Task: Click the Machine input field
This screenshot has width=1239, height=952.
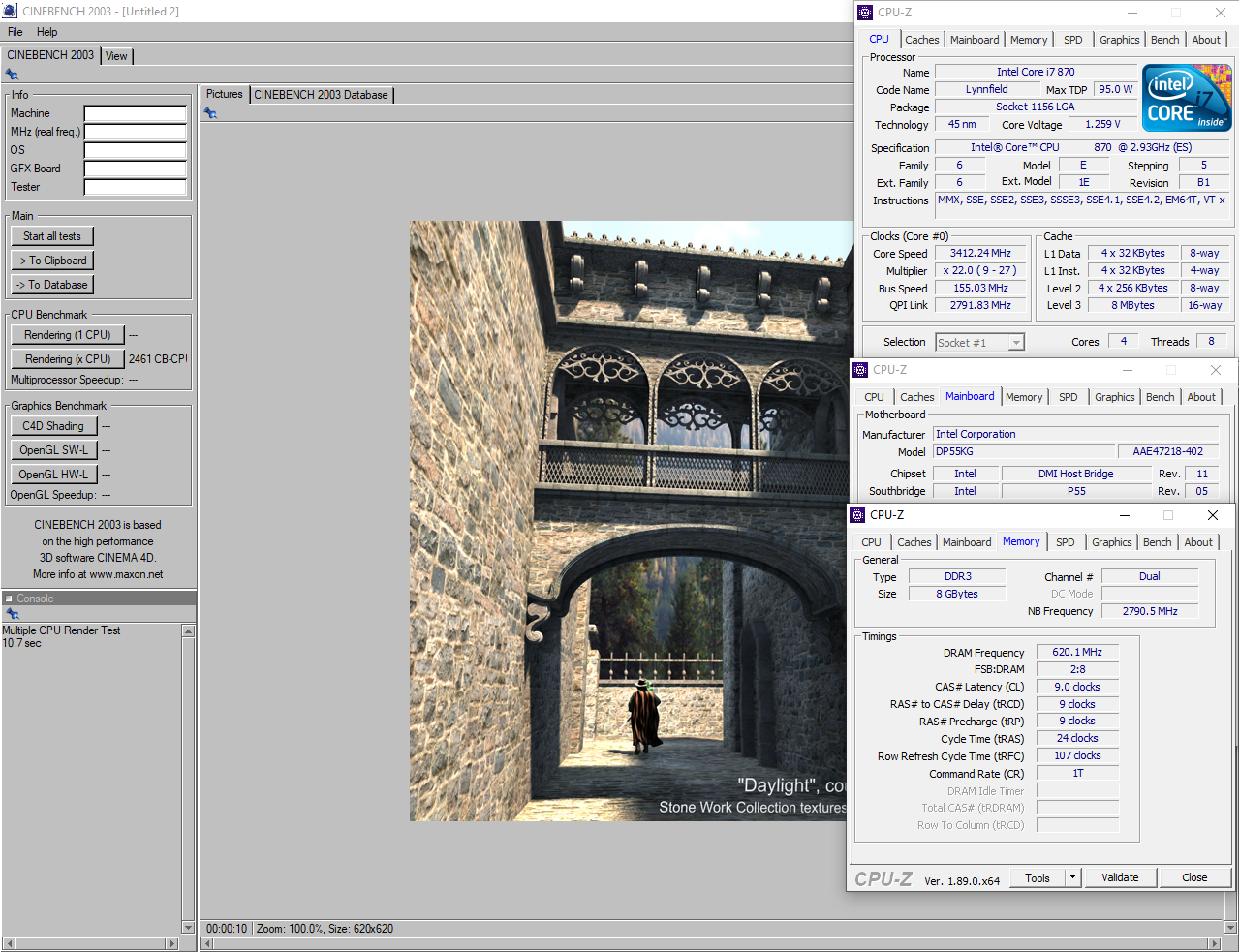Action: [135, 113]
